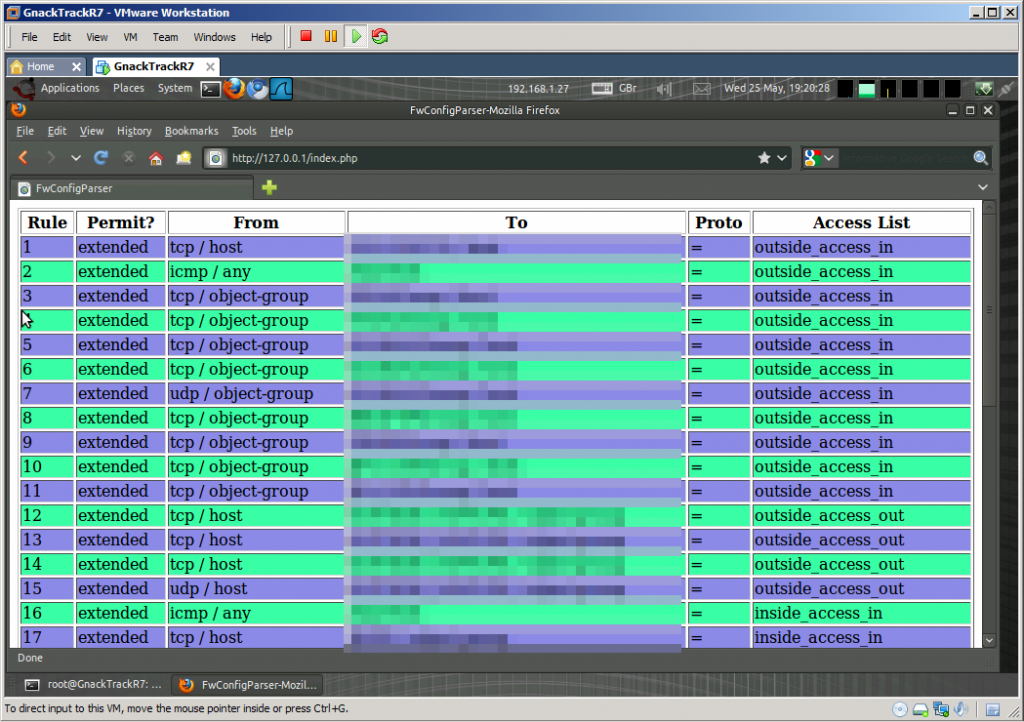Screen dimensions: 1024x722
Task: Click the VMware sound device status icon
Action: tap(961, 710)
